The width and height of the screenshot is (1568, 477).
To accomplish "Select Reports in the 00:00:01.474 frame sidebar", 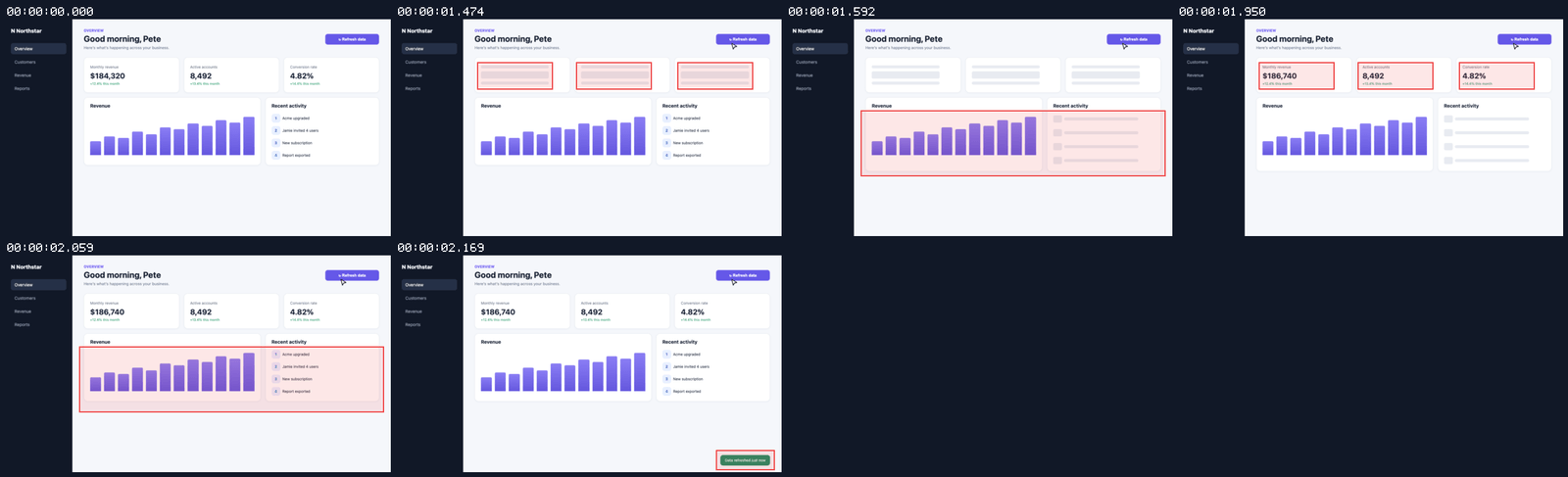I will [429, 88].
